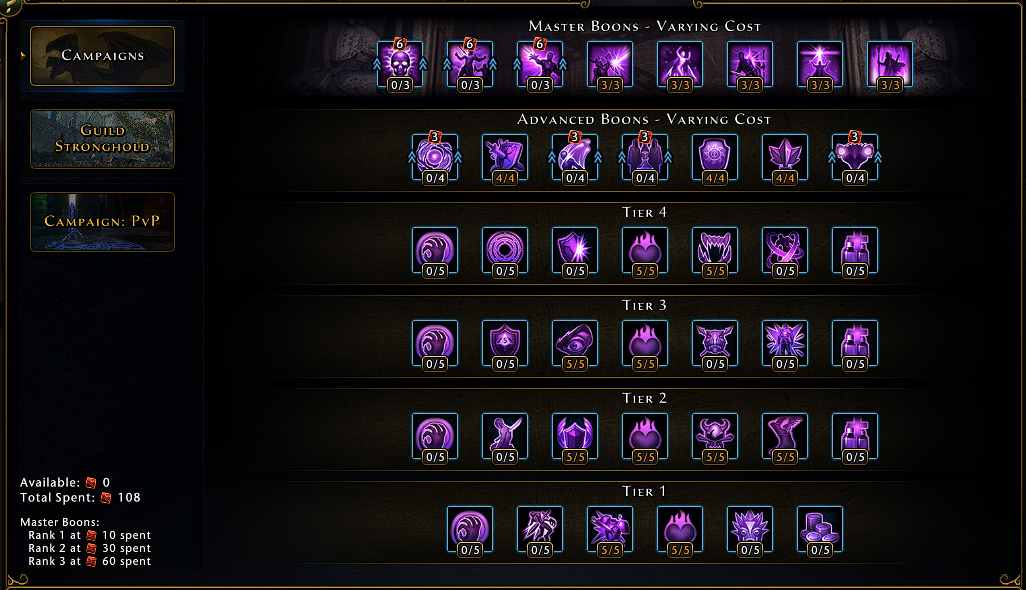Image resolution: width=1026 pixels, height=590 pixels.
Task: Upgrade arrow beside skull Master Boon
Action: (x=377, y=64)
